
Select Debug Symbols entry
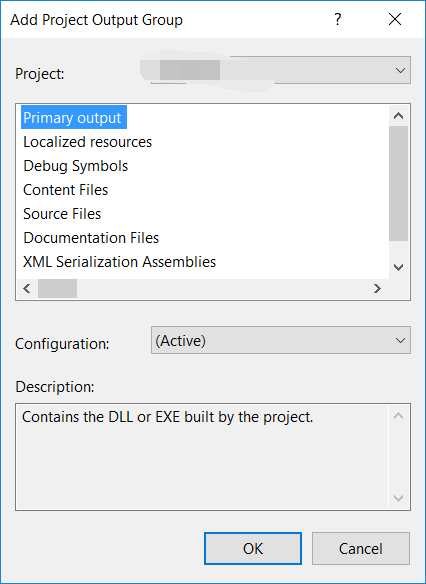pos(76,166)
